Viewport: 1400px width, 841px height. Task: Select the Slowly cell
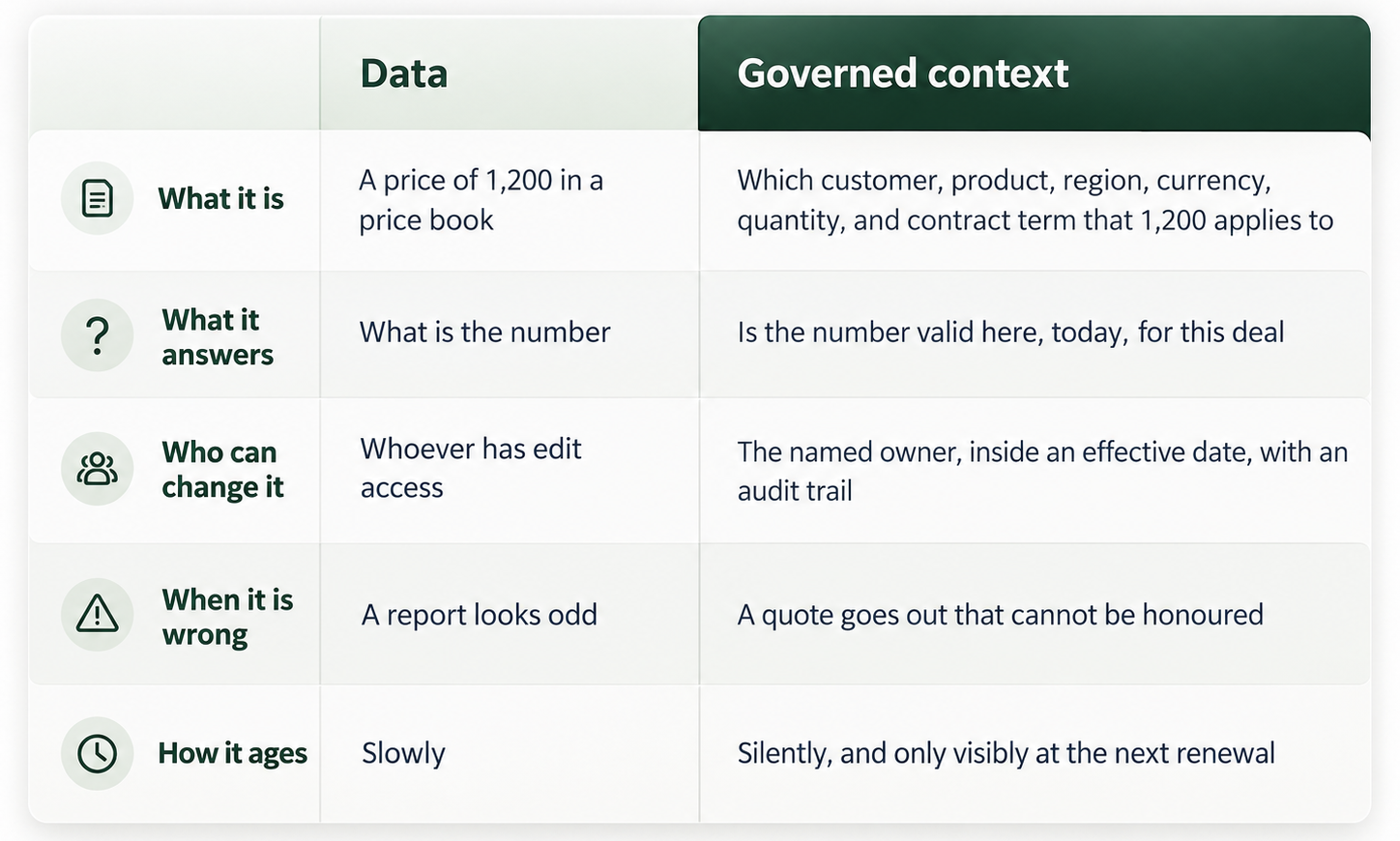coord(403,753)
